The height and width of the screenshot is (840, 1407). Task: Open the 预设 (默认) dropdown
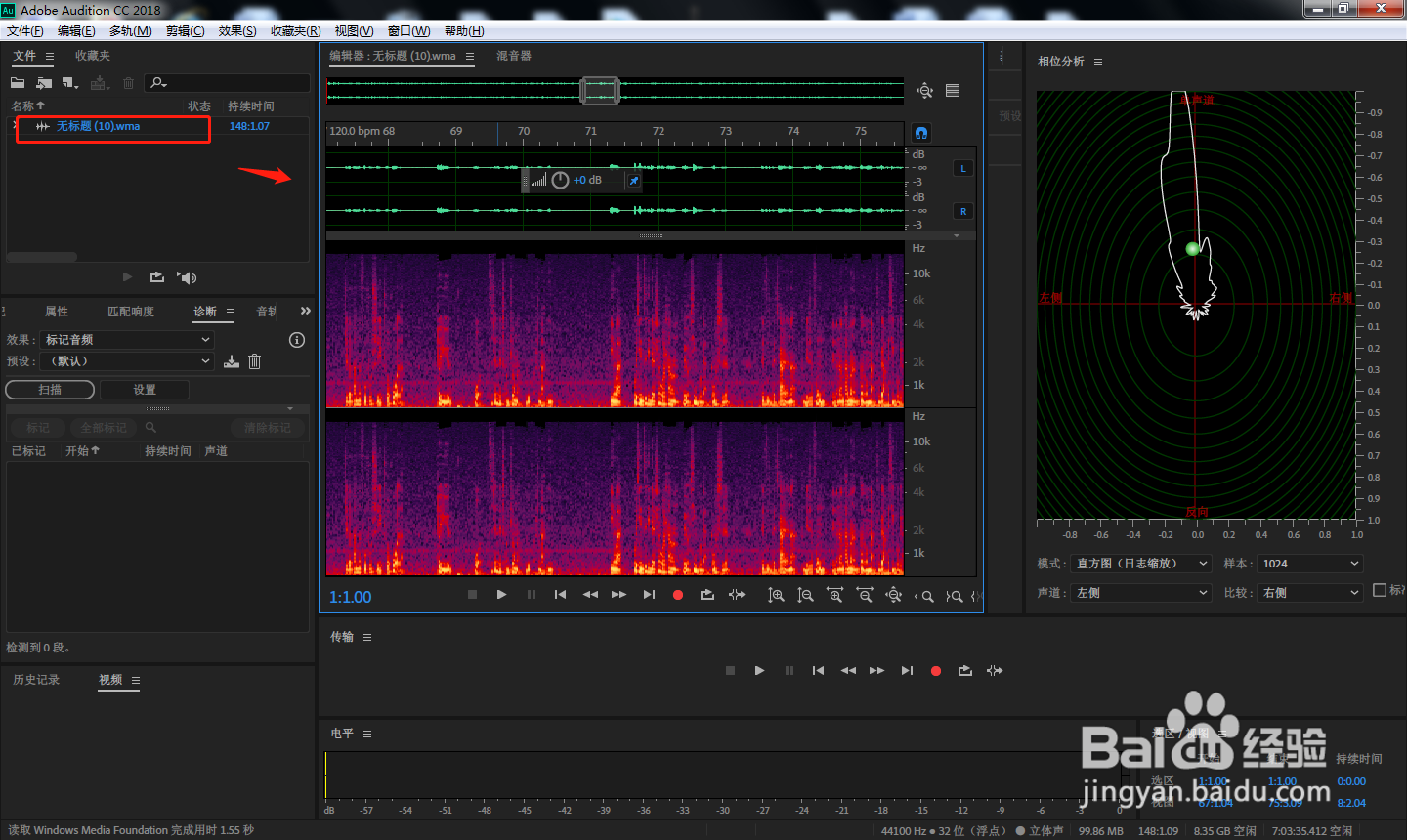tap(127, 361)
